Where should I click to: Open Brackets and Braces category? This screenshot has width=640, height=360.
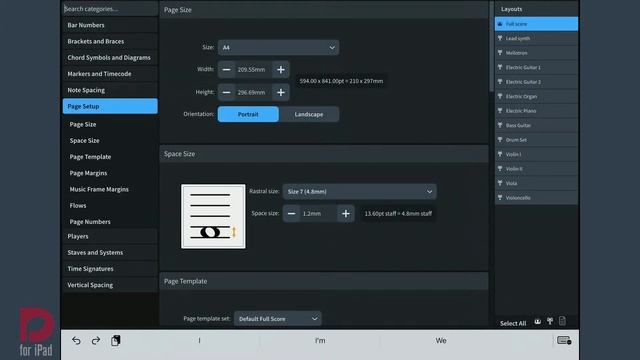point(110,42)
